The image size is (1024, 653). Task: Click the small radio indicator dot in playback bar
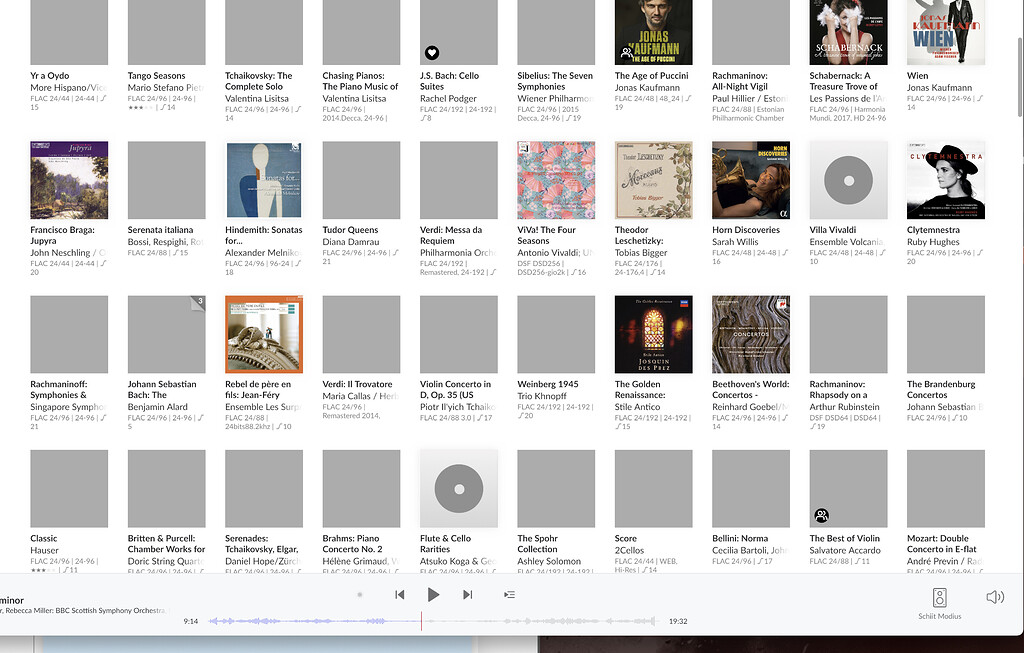pyautogui.click(x=359, y=594)
